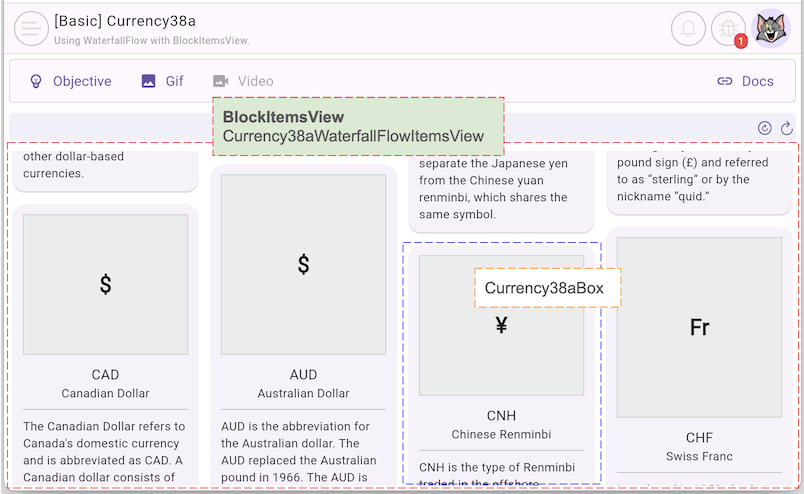Click the Swiss Franc label
The height and width of the screenshot is (494, 804).
click(699, 456)
